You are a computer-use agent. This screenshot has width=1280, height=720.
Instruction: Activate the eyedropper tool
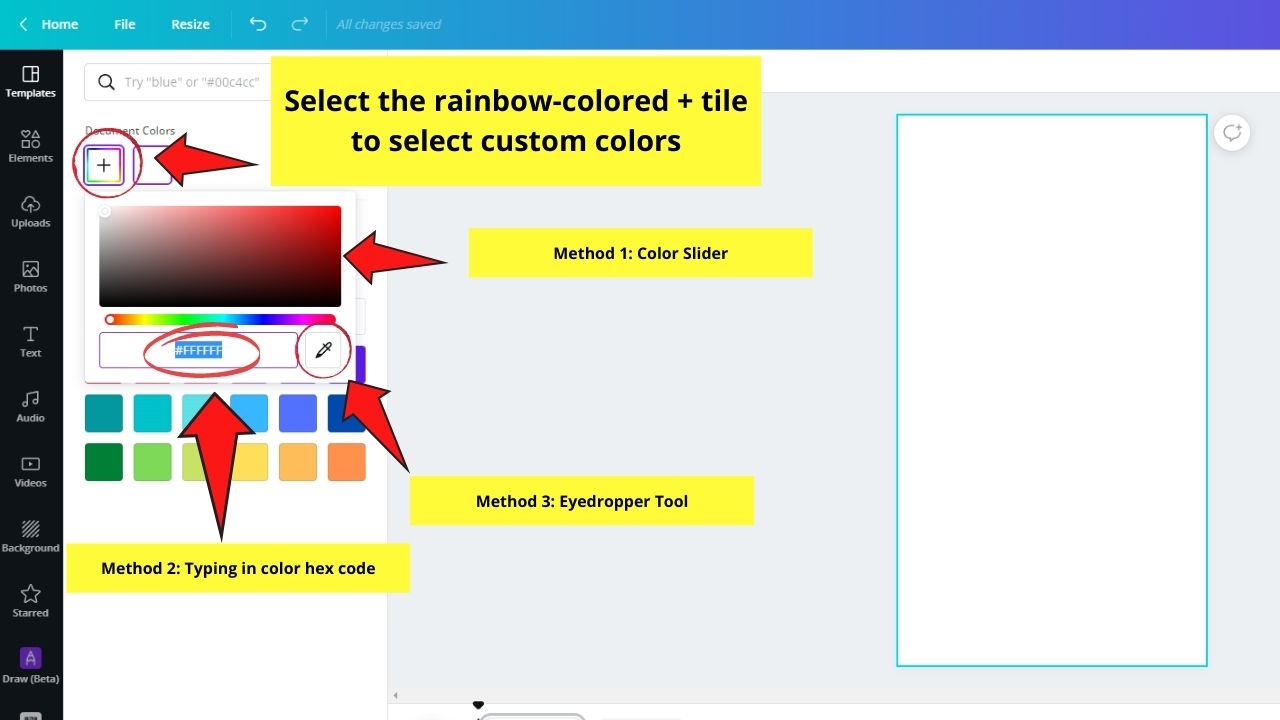pos(323,350)
